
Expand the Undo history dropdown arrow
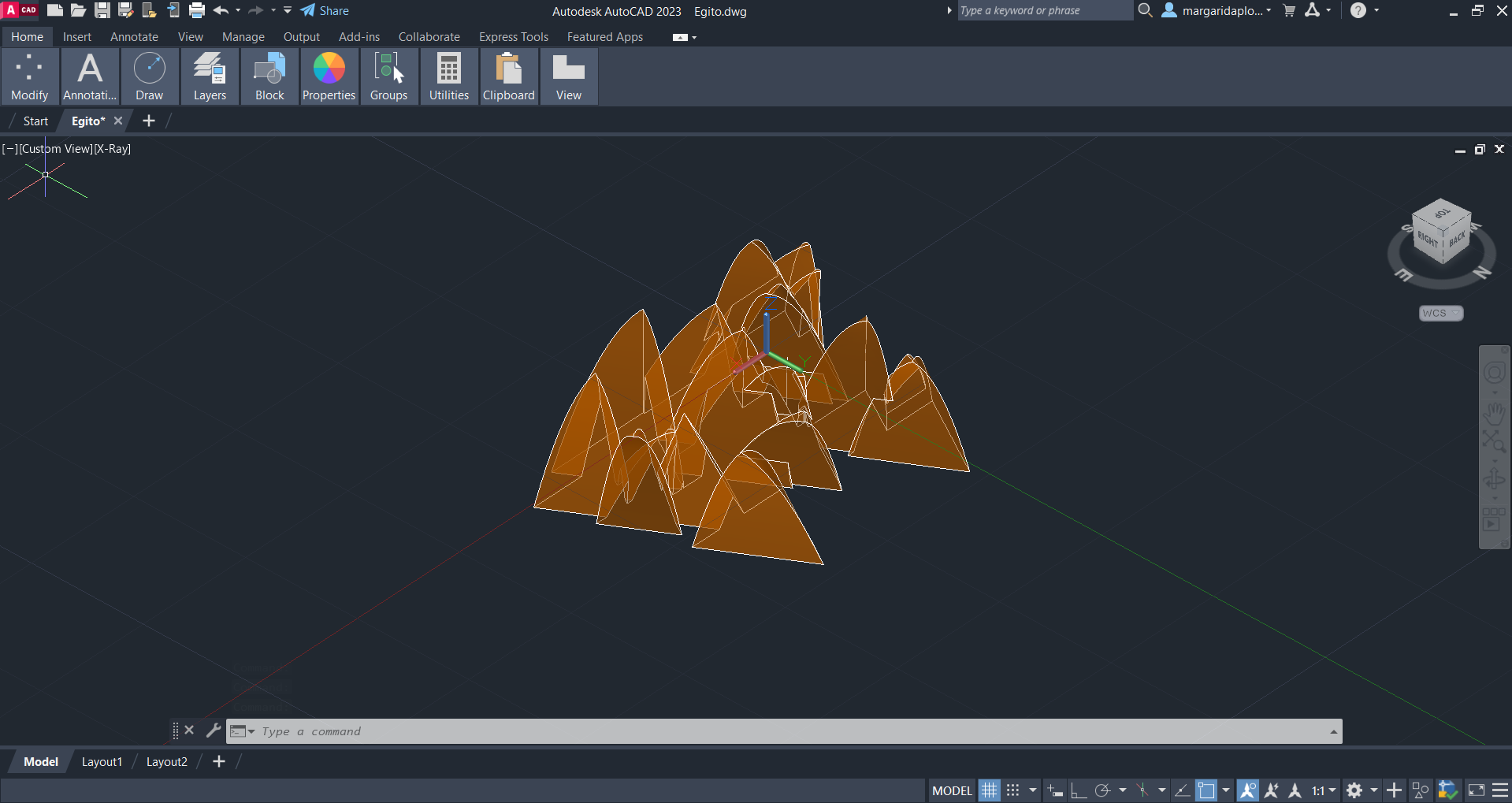coord(238,11)
